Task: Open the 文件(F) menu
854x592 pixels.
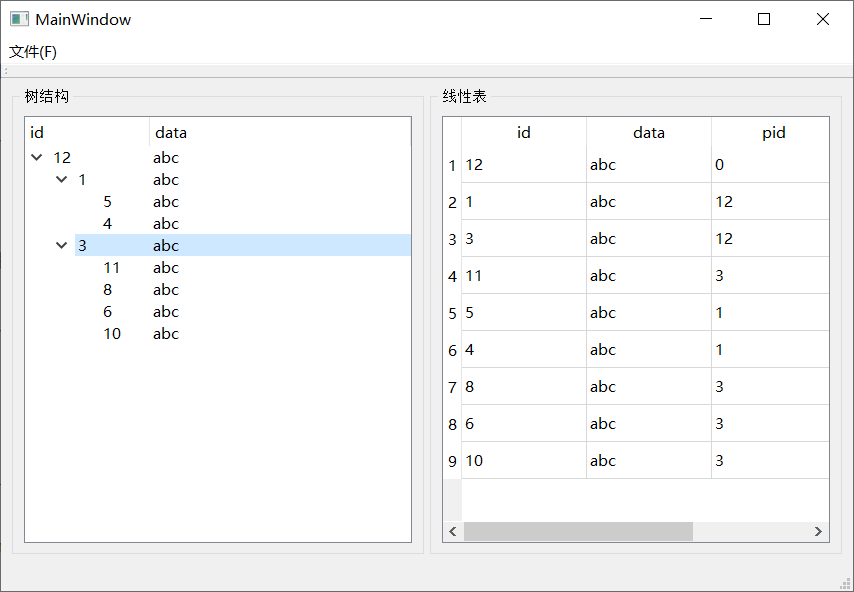Action: click(33, 51)
